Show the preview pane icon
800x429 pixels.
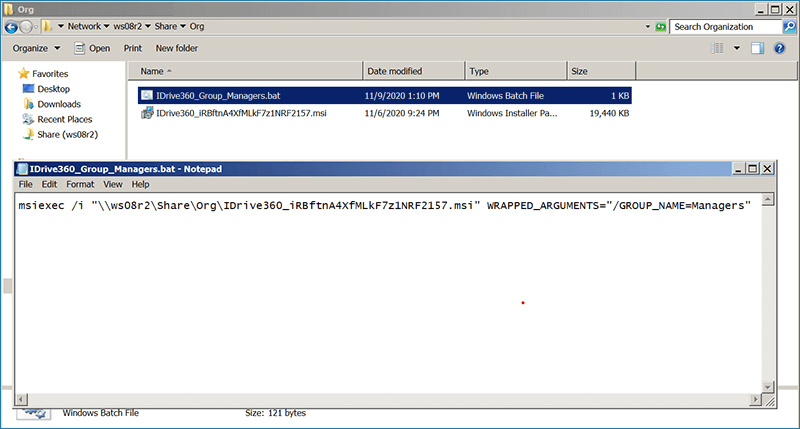pyautogui.click(x=757, y=48)
